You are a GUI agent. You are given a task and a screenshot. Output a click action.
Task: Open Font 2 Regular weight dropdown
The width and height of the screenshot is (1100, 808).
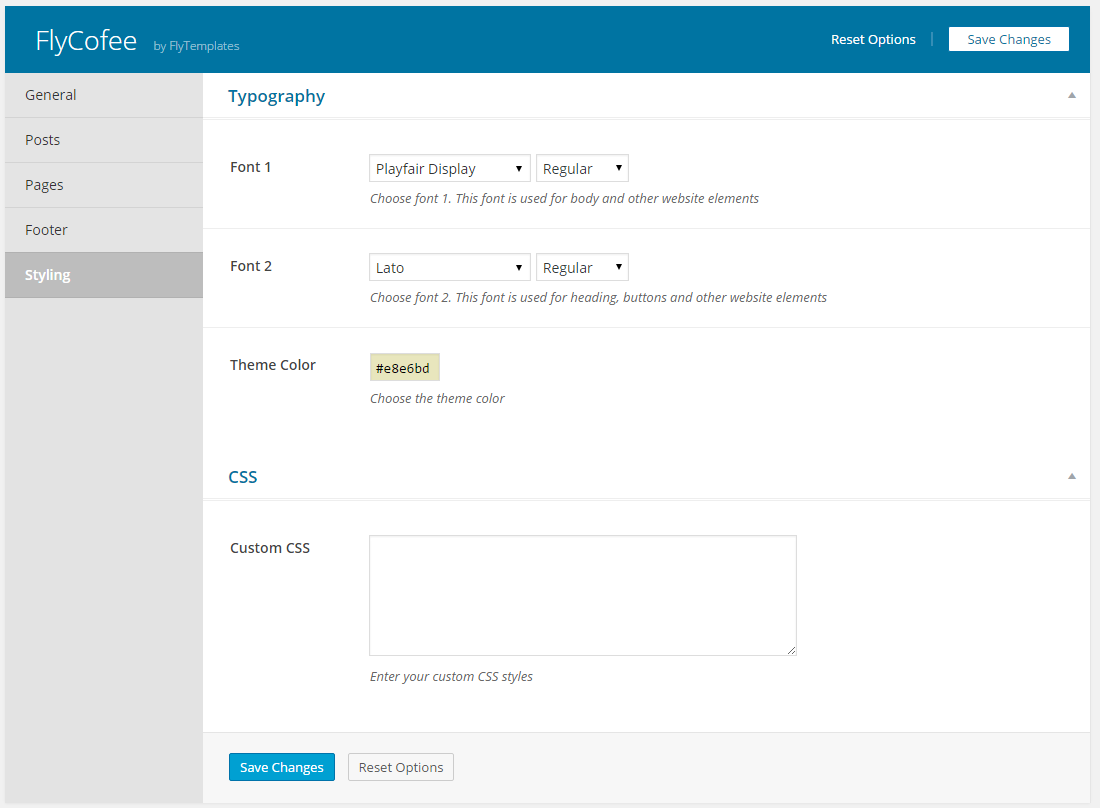click(x=582, y=267)
